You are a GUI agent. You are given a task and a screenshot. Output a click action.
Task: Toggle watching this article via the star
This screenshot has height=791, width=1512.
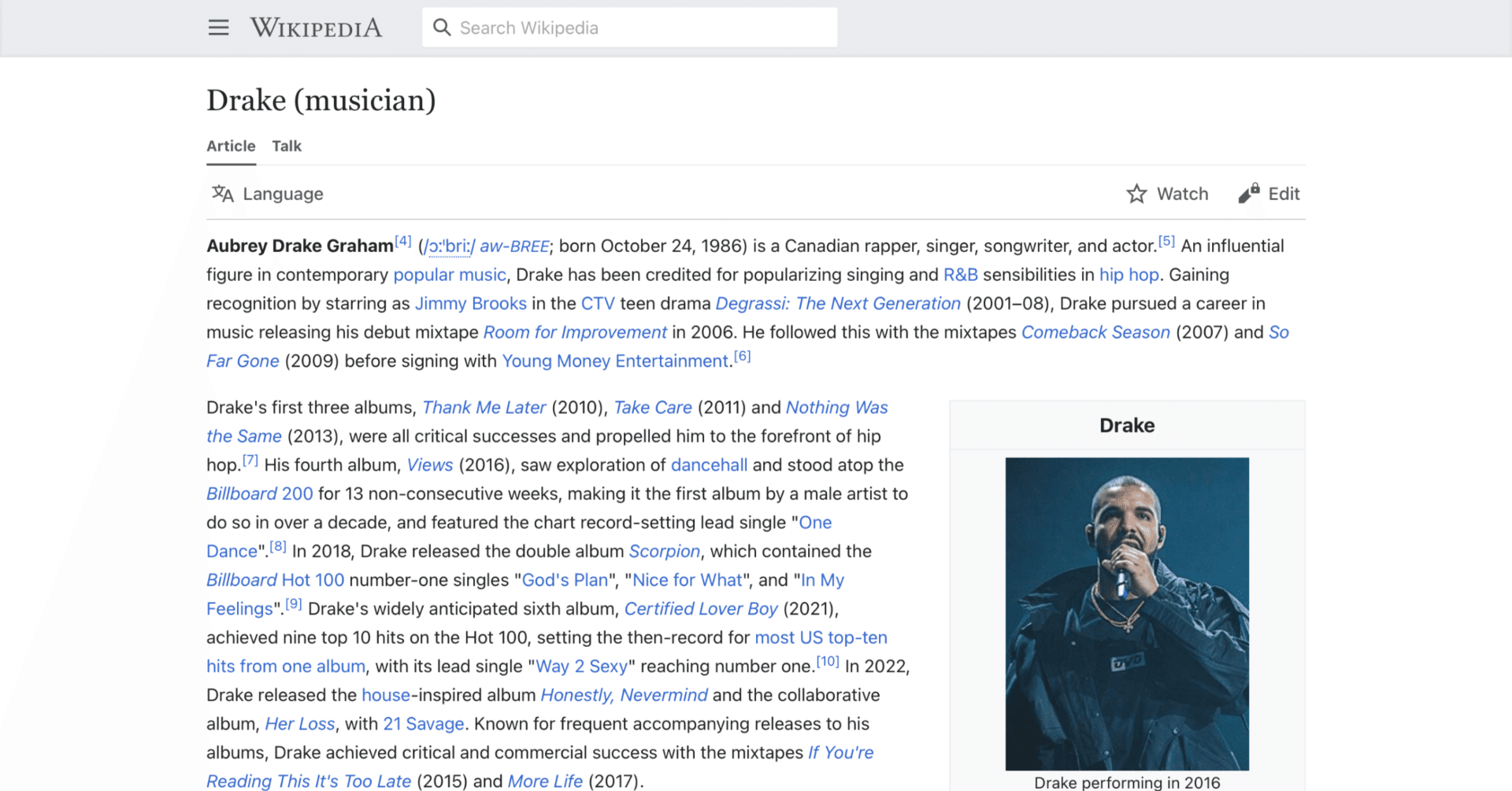point(1137,194)
